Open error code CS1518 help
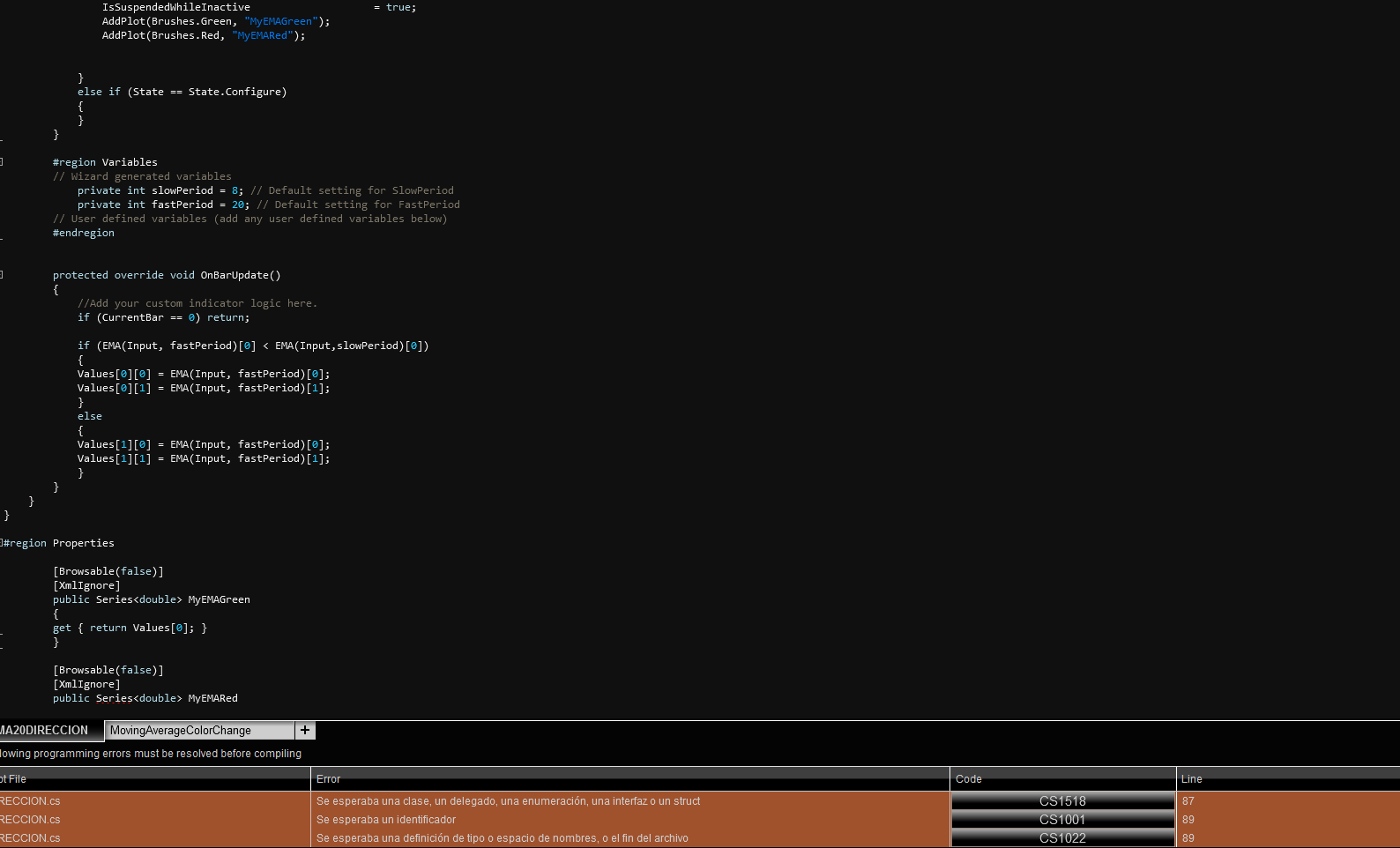Viewport: 1400px width, 848px height. [1062, 800]
